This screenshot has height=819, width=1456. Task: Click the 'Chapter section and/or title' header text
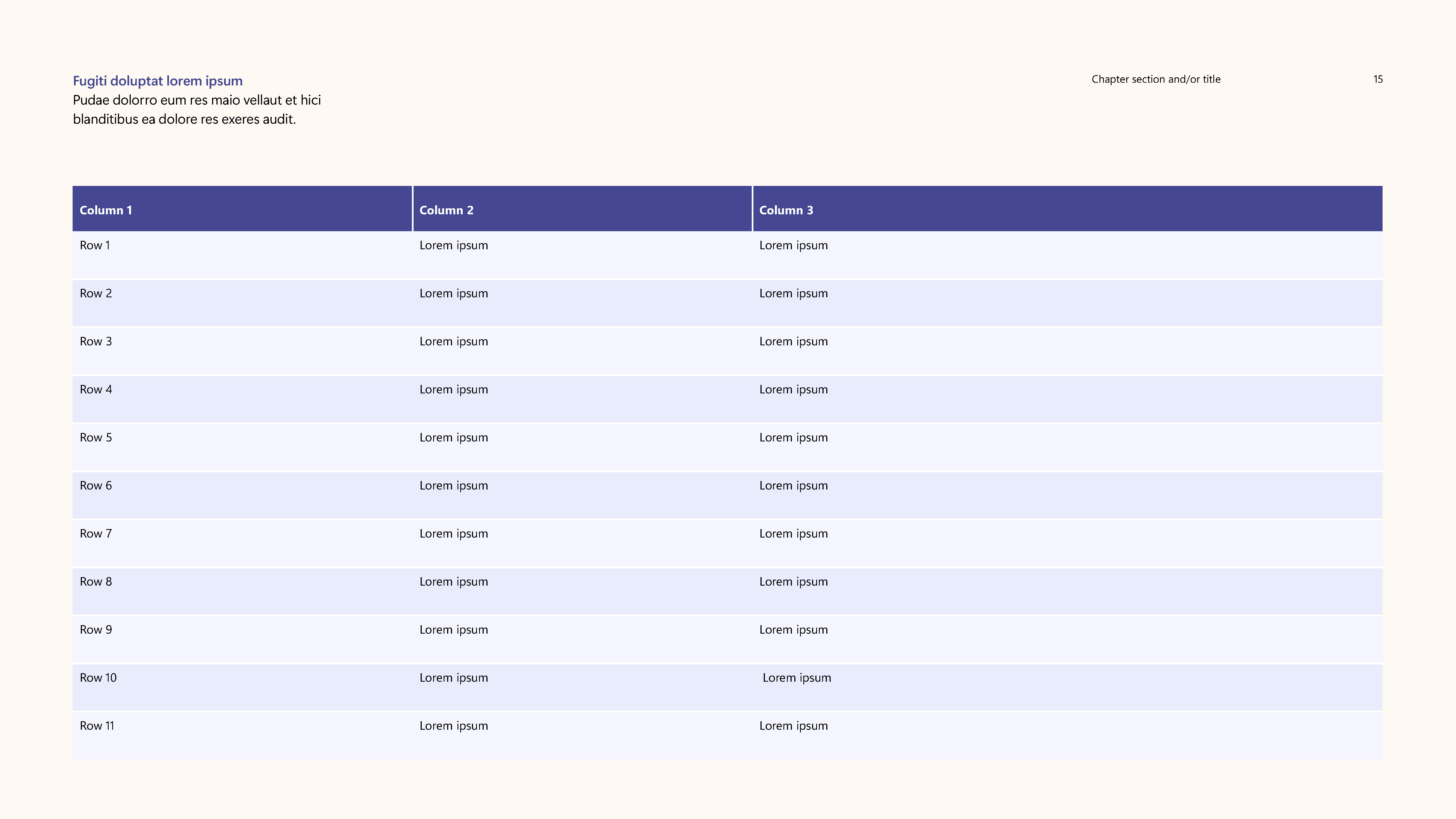coord(1156,79)
